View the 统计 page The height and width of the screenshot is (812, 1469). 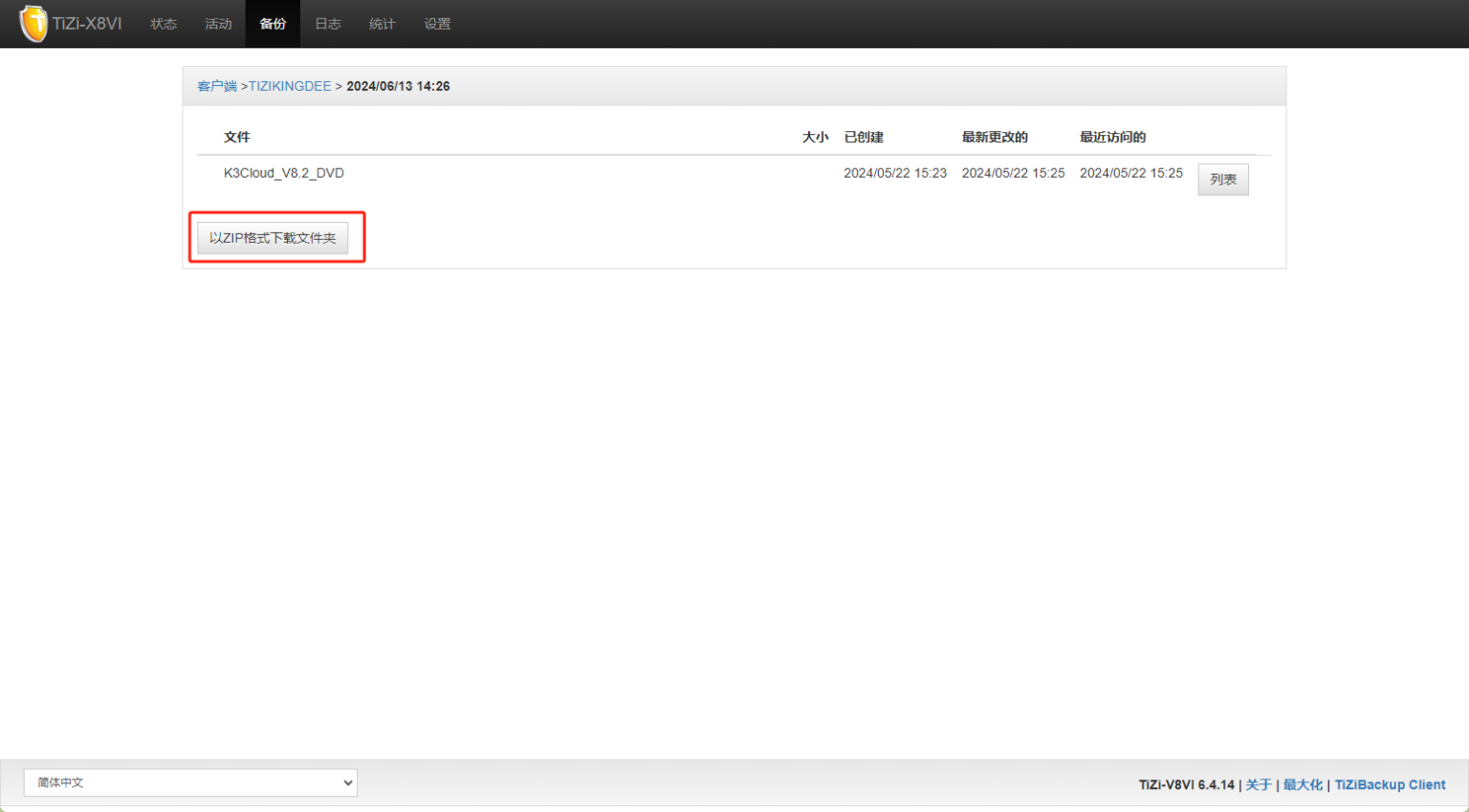[x=383, y=24]
